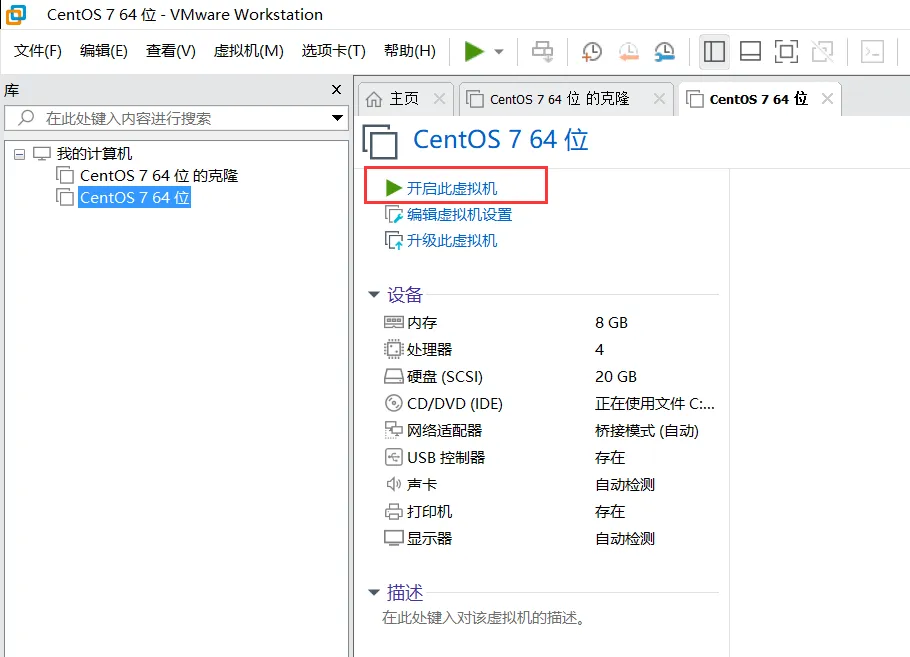The height and width of the screenshot is (657, 910).
Task: Click the display monitor icon
Action: tap(393, 538)
